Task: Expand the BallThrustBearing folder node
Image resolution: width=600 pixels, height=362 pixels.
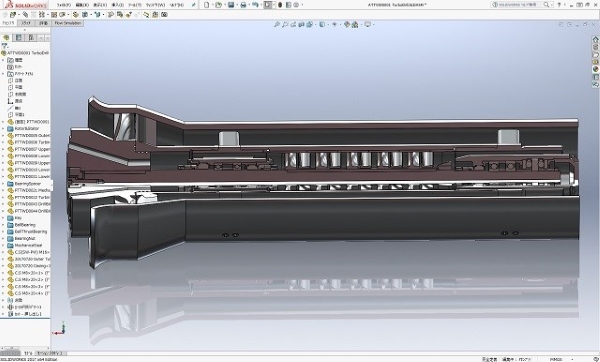Action: (3, 232)
